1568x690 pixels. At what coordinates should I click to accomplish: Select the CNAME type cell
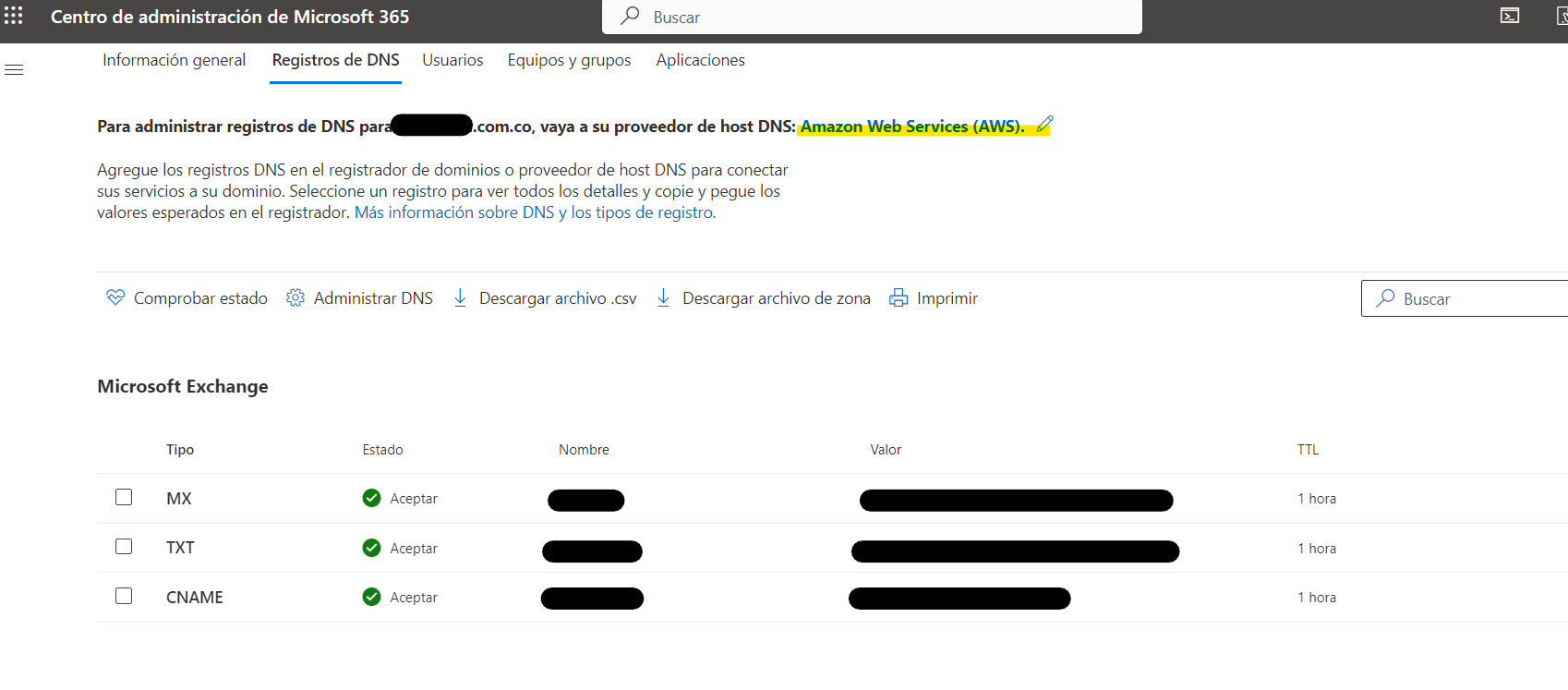pyautogui.click(x=195, y=598)
